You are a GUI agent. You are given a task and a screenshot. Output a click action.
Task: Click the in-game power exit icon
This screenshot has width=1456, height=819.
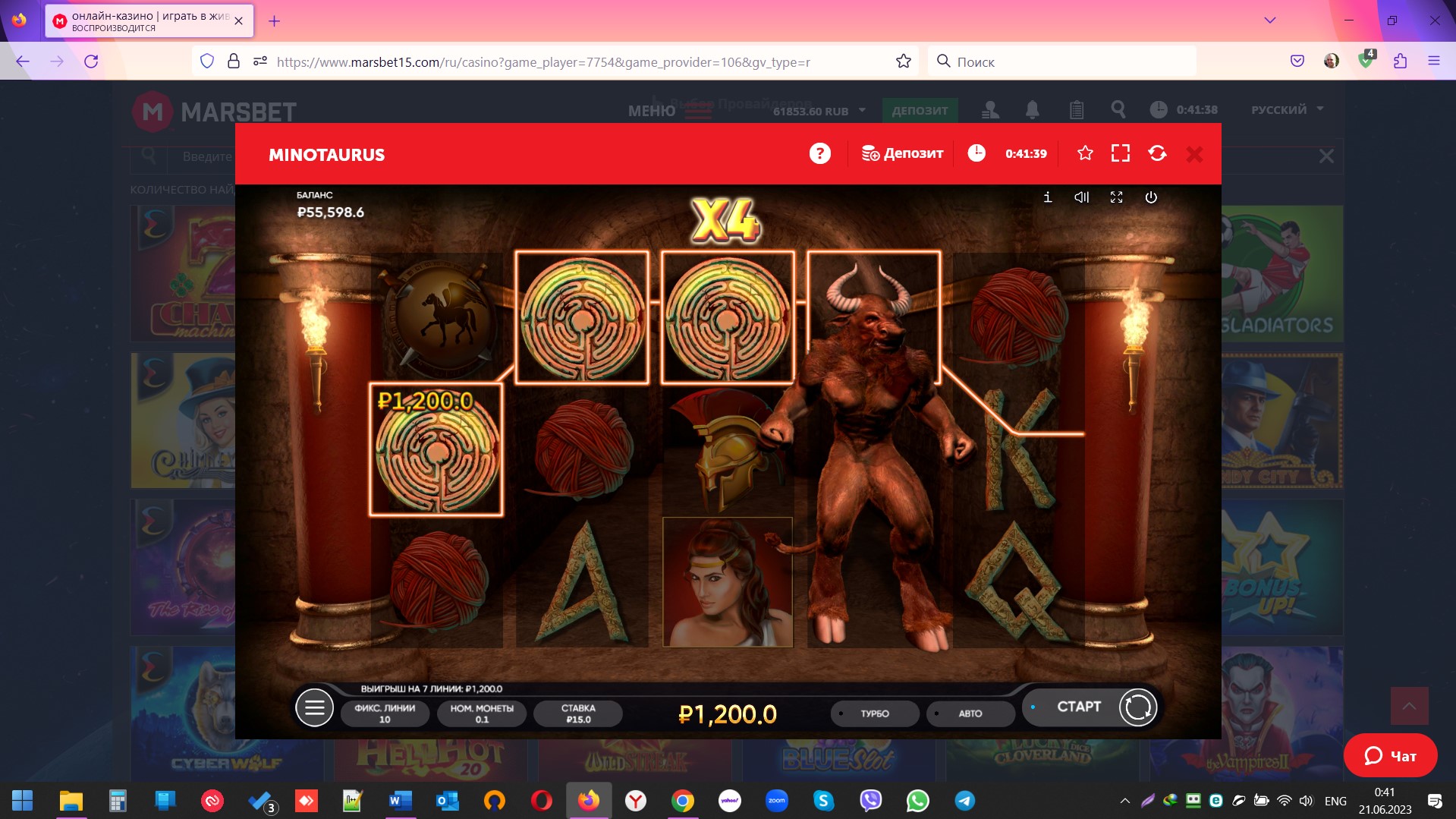[1151, 197]
